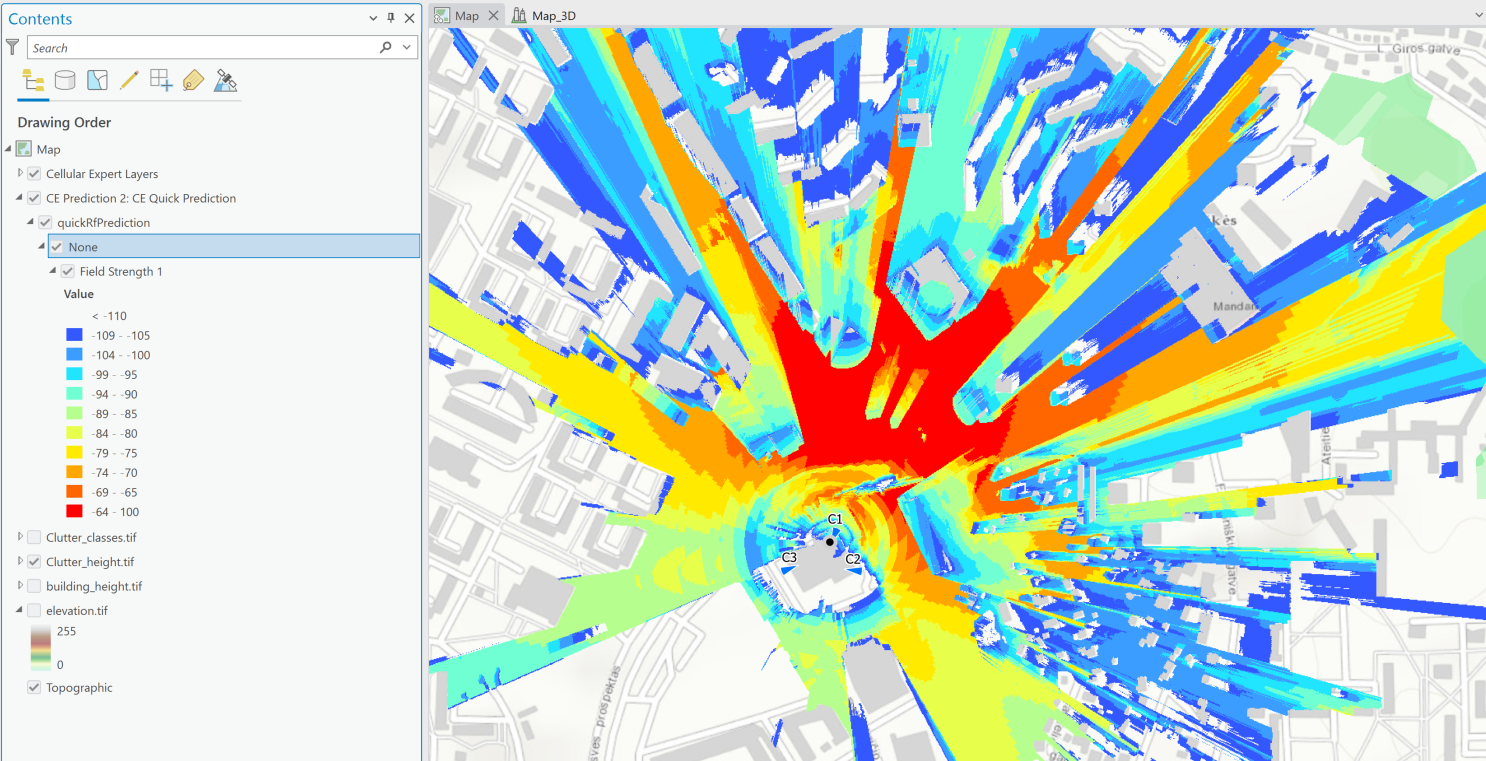Select List By Editing pencil icon
This screenshot has height=761, width=1486.
tap(129, 81)
